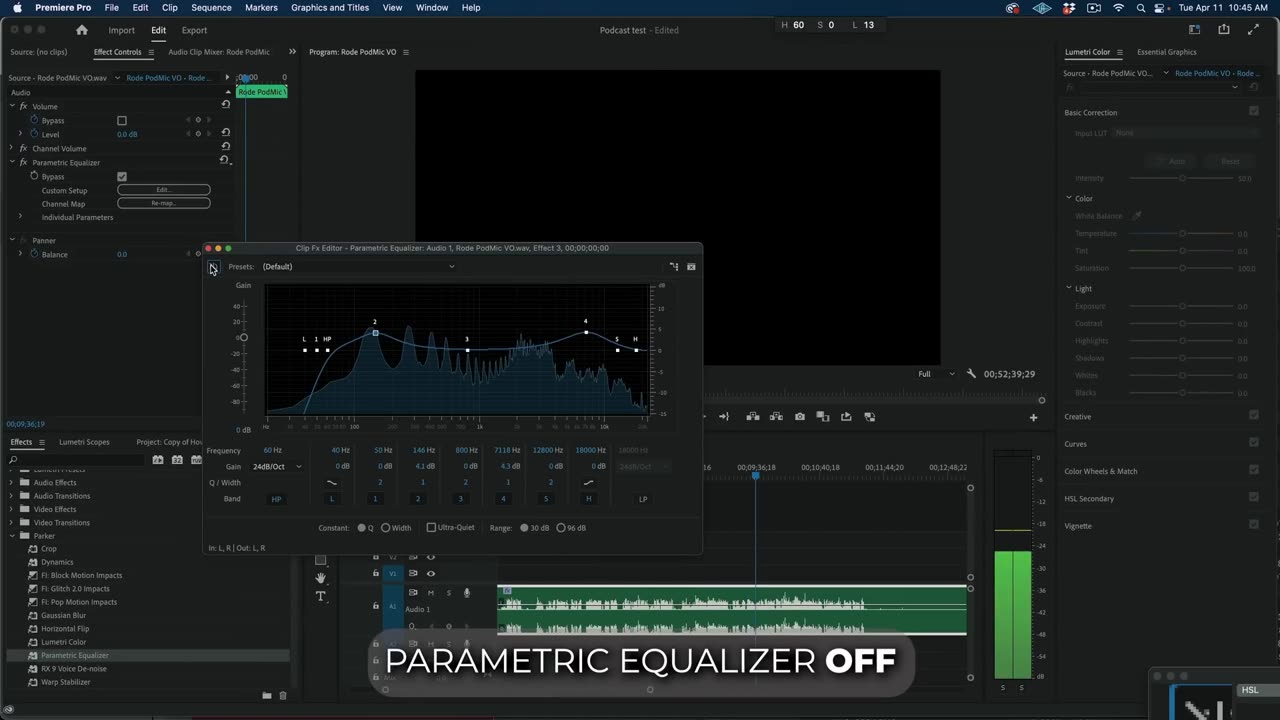The image size is (1280, 720).
Task: Open the Program monitor button editor plus
Action: tap(1034, 417)
